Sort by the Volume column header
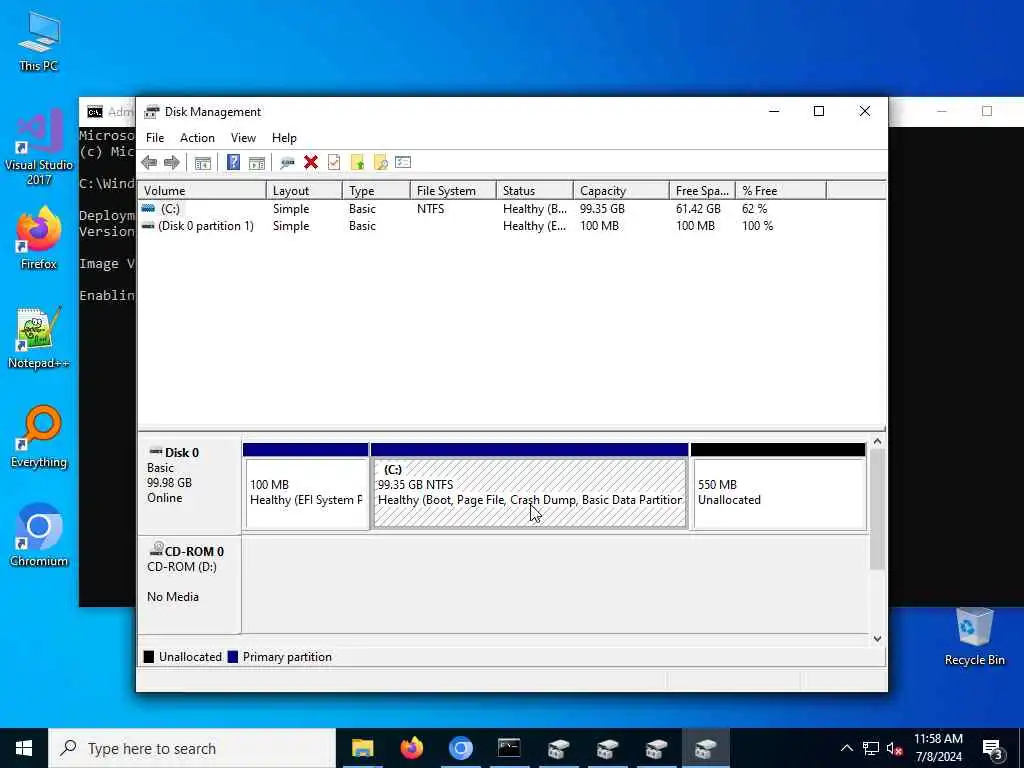Viewport: 1024px width, 768px height. (202, 191)
